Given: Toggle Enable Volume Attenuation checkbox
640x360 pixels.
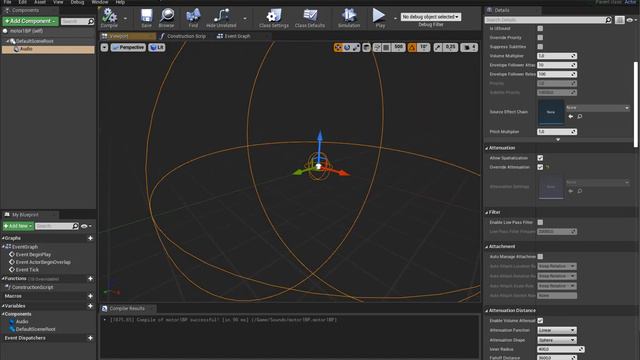Looking at the screenshot, I should (x=540, y=320).
